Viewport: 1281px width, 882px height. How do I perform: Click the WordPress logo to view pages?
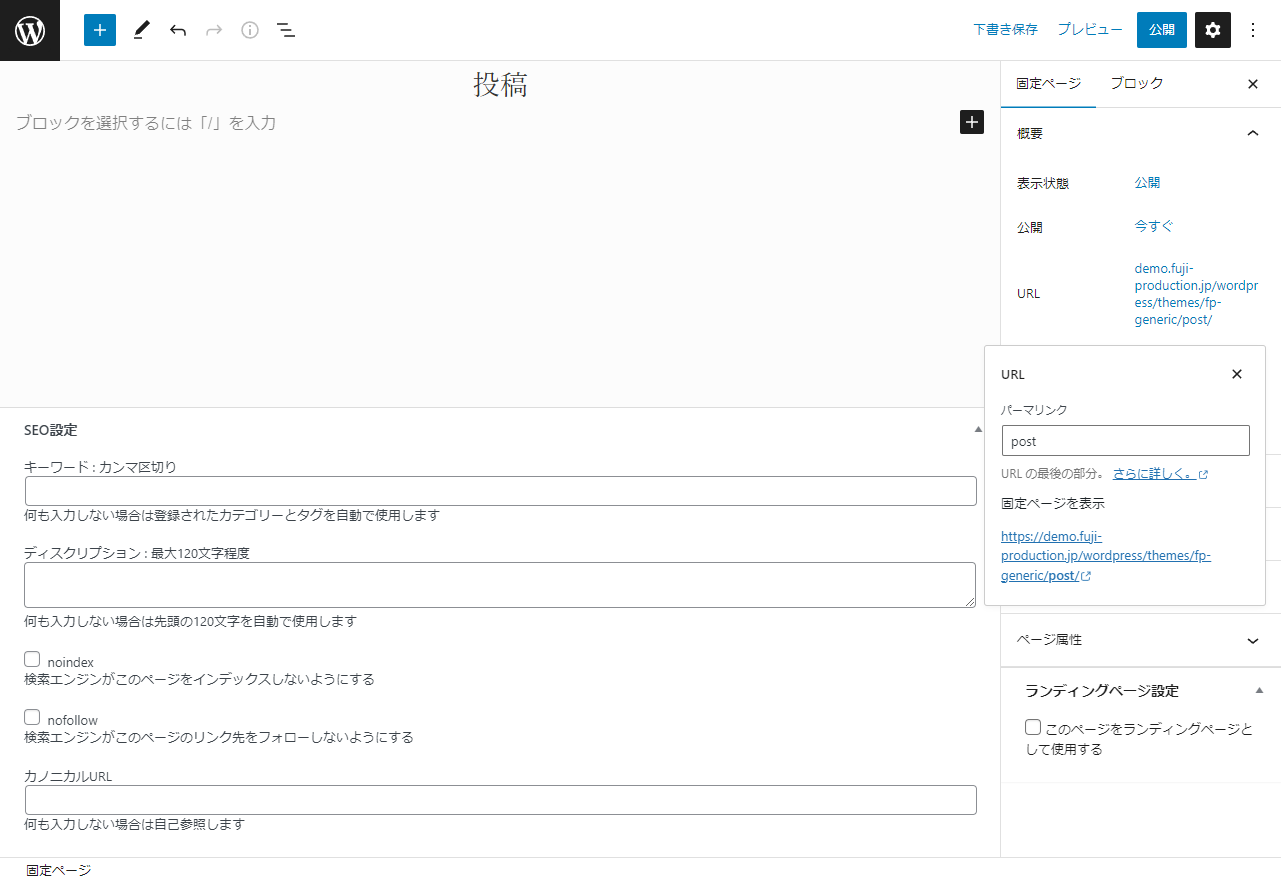tap(30, 30)
